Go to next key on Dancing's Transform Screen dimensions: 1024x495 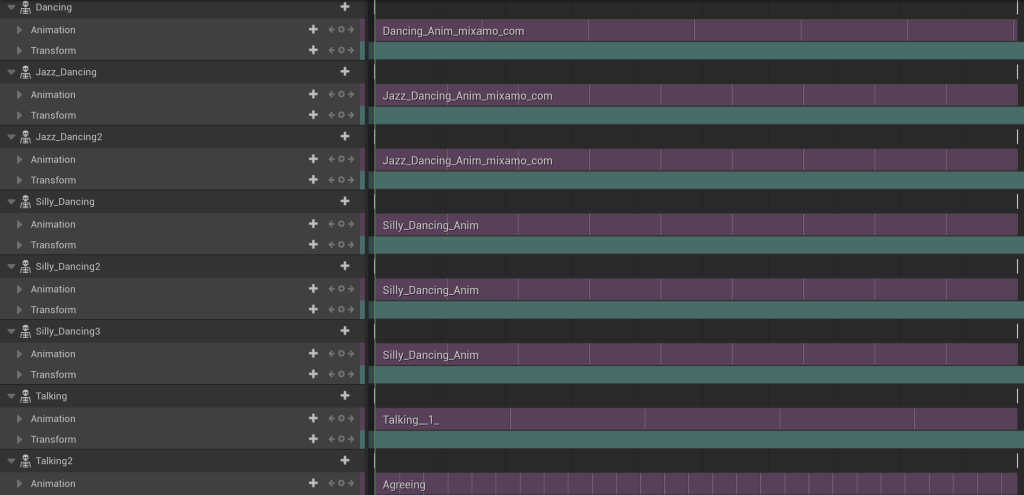351,50
